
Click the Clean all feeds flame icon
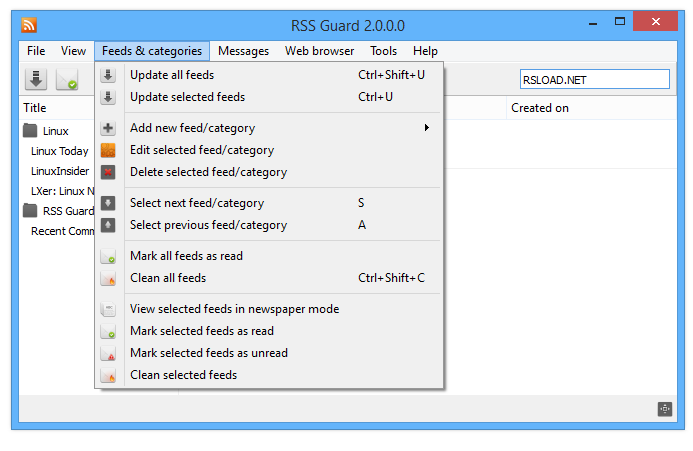click(108, 278)
